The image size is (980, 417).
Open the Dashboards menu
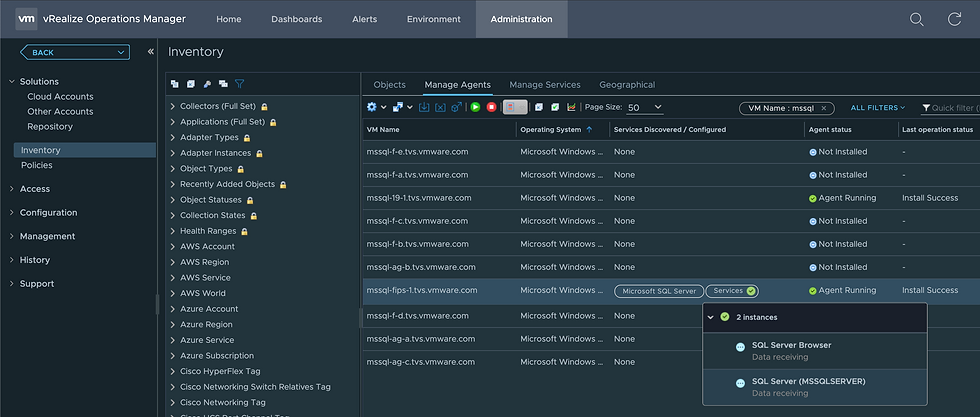pyautogui.click(x=297, y=19)
